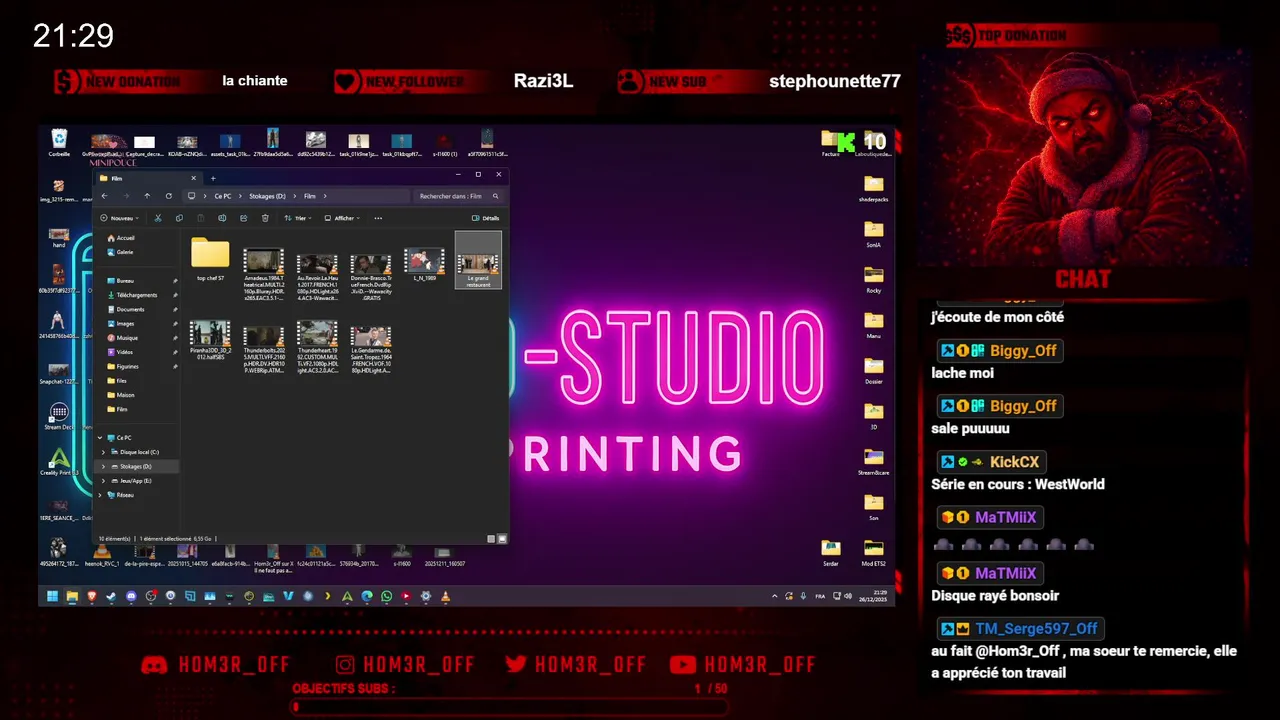Click the Delete trash icon
The image size is (1280, 720).
pos(265,218)
